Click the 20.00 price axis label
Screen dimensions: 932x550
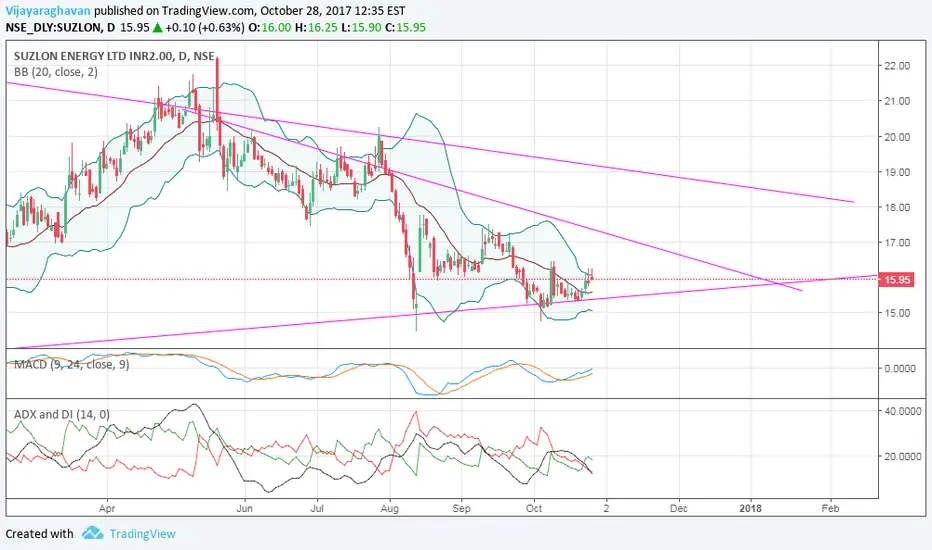[897, 137]
